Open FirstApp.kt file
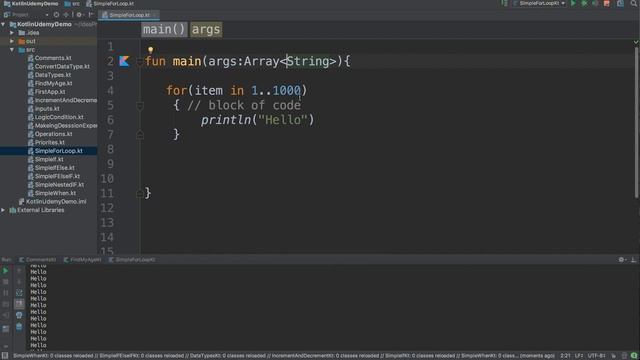 [x=46, y=92]
